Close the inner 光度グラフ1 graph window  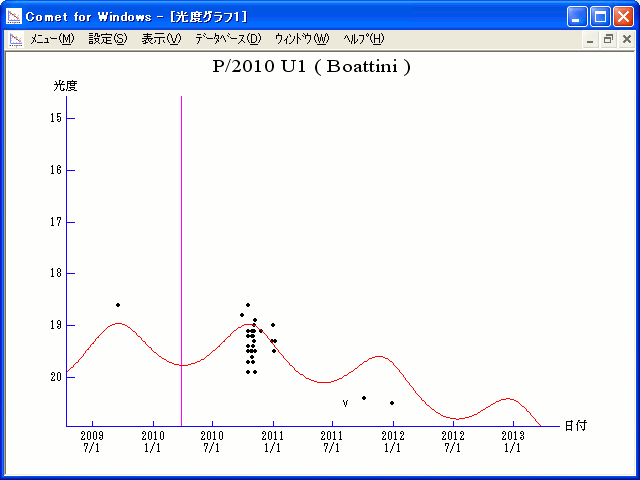pos(626,39)
